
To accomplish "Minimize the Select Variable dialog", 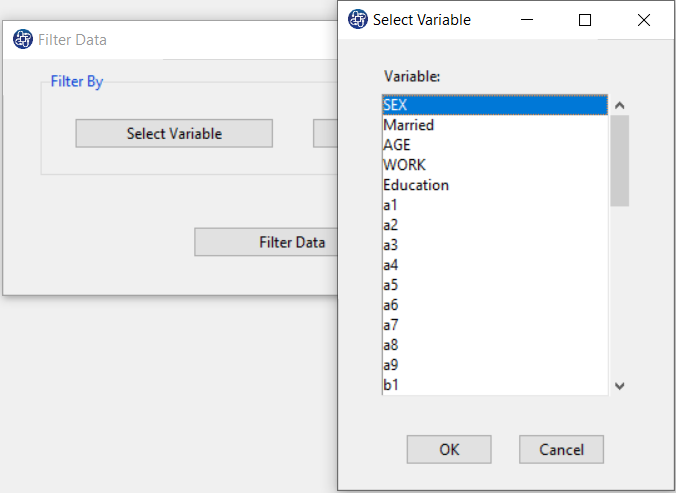I will pos(527,20).
